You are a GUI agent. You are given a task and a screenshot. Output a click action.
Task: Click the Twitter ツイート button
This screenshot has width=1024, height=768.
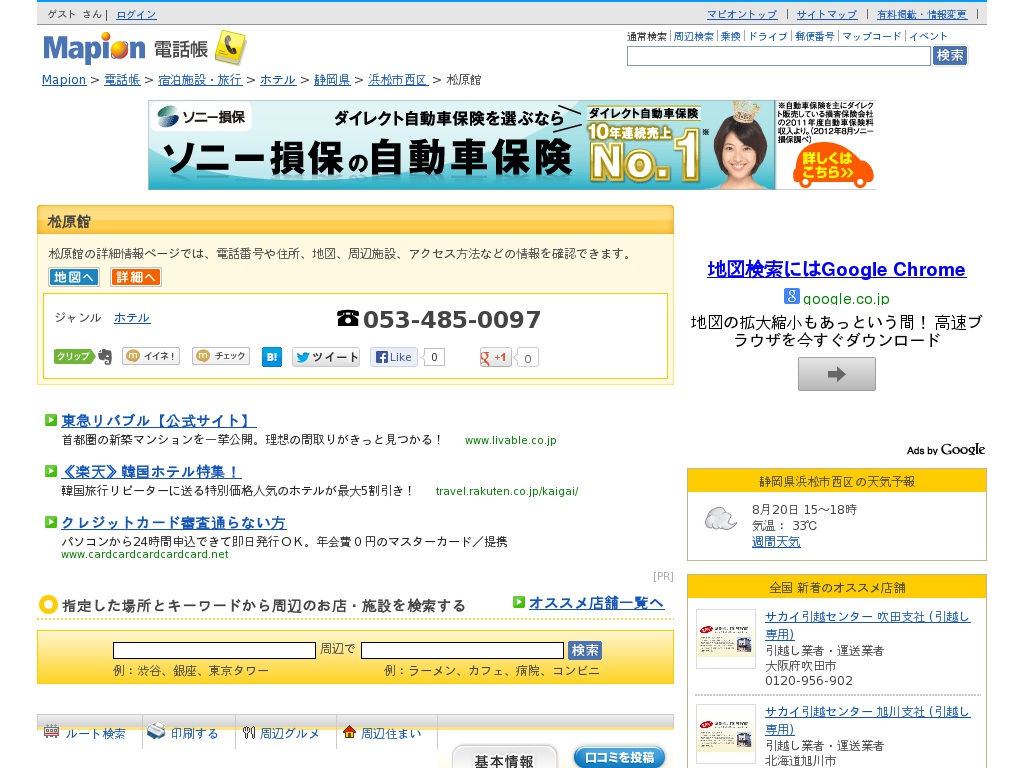point(326,357)
